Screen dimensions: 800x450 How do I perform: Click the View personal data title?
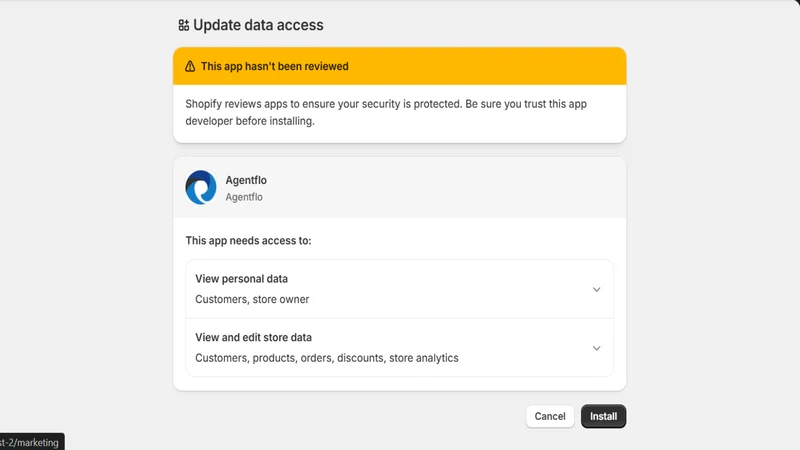coord(241,279)
